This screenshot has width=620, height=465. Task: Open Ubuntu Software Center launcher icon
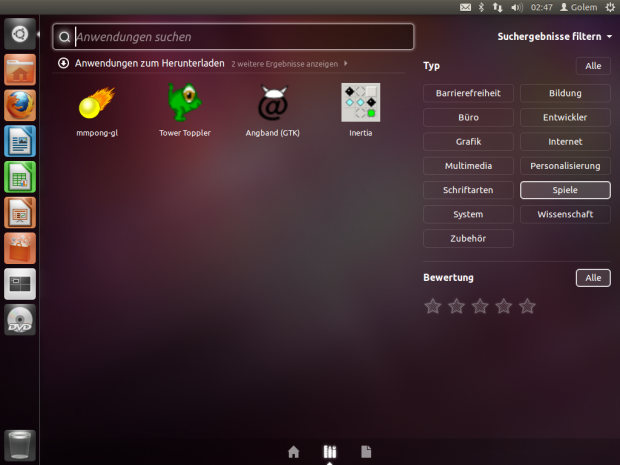[20, 248]
